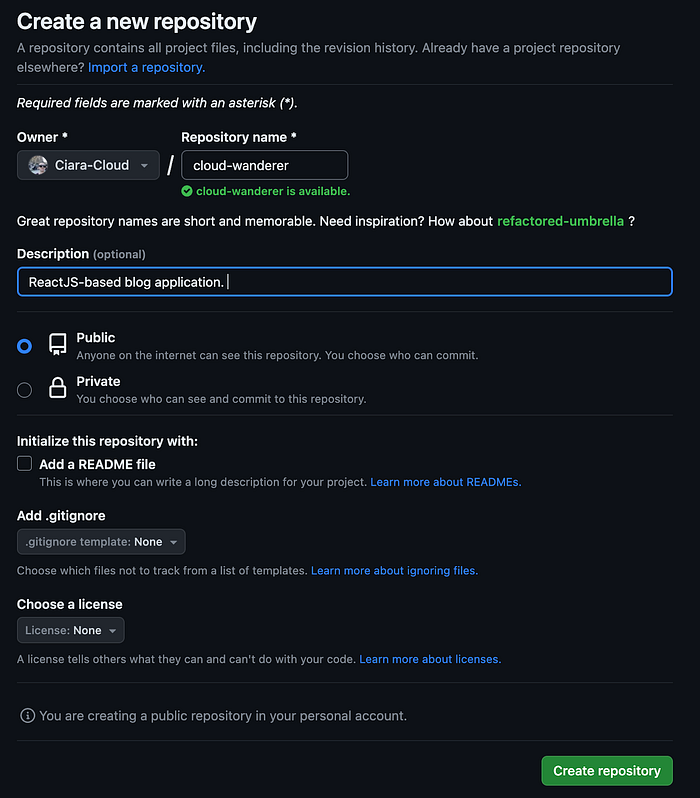Open the Learn more about READMEs link

pyautogui.click(x=445, y=482)
